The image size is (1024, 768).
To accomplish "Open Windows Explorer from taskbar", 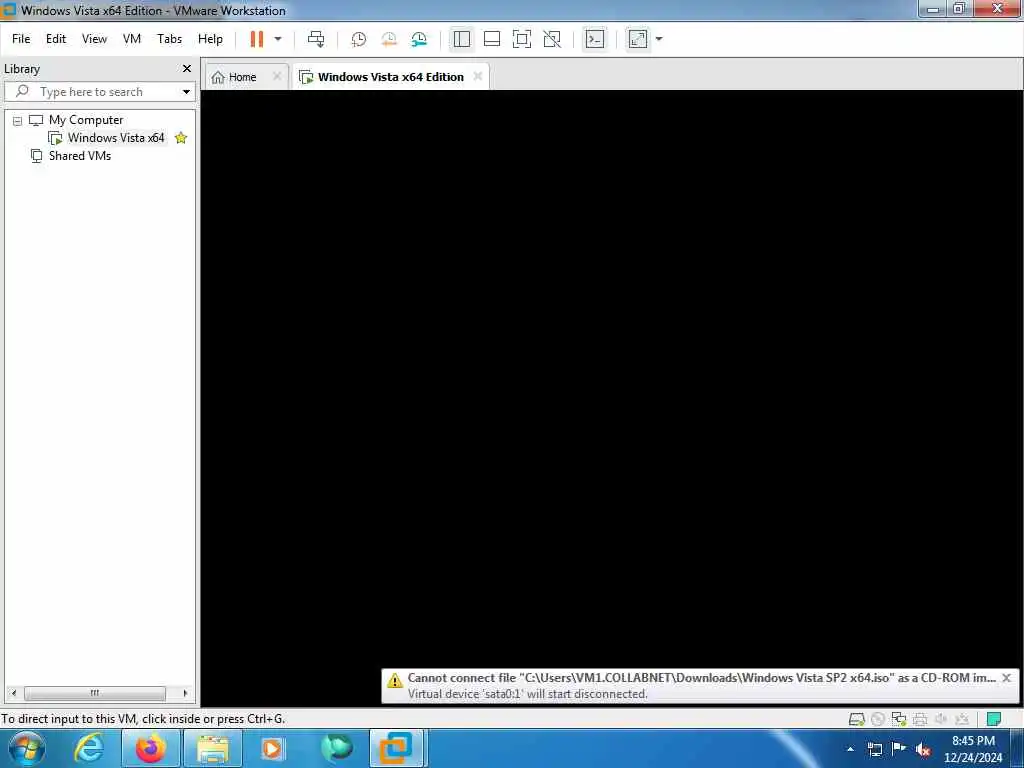I will [x=213, y=748].
